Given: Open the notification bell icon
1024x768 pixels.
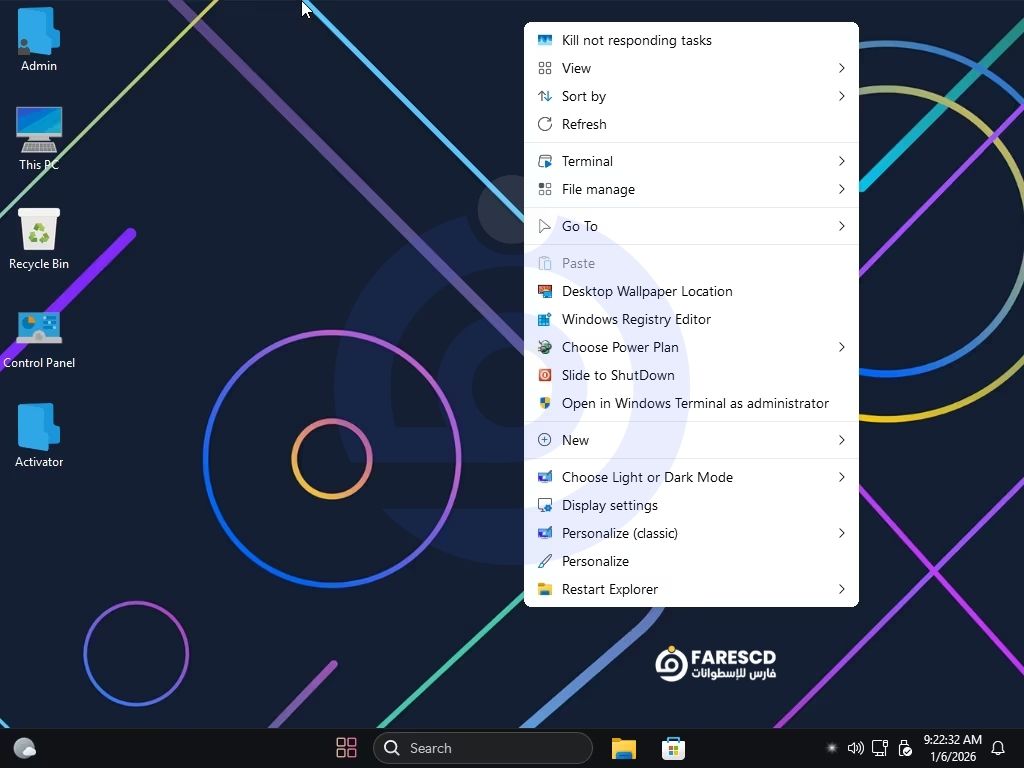Looking at the screenshot, I should 997,748.
